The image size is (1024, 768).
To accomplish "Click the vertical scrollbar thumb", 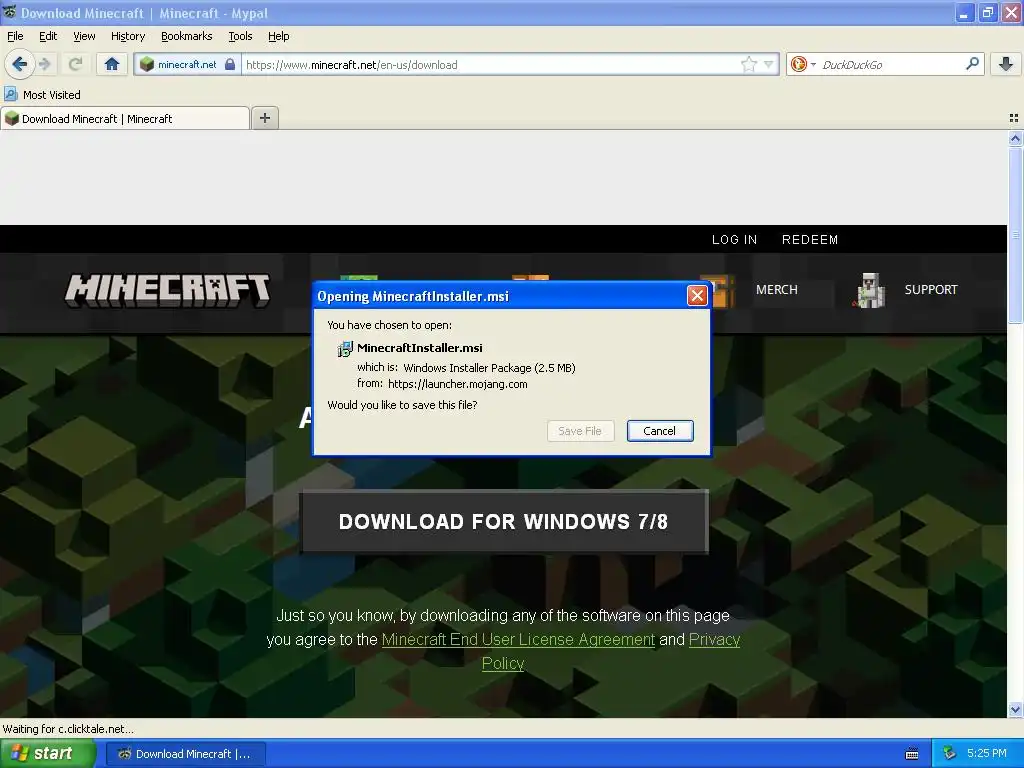I will tap(1015, 235).
